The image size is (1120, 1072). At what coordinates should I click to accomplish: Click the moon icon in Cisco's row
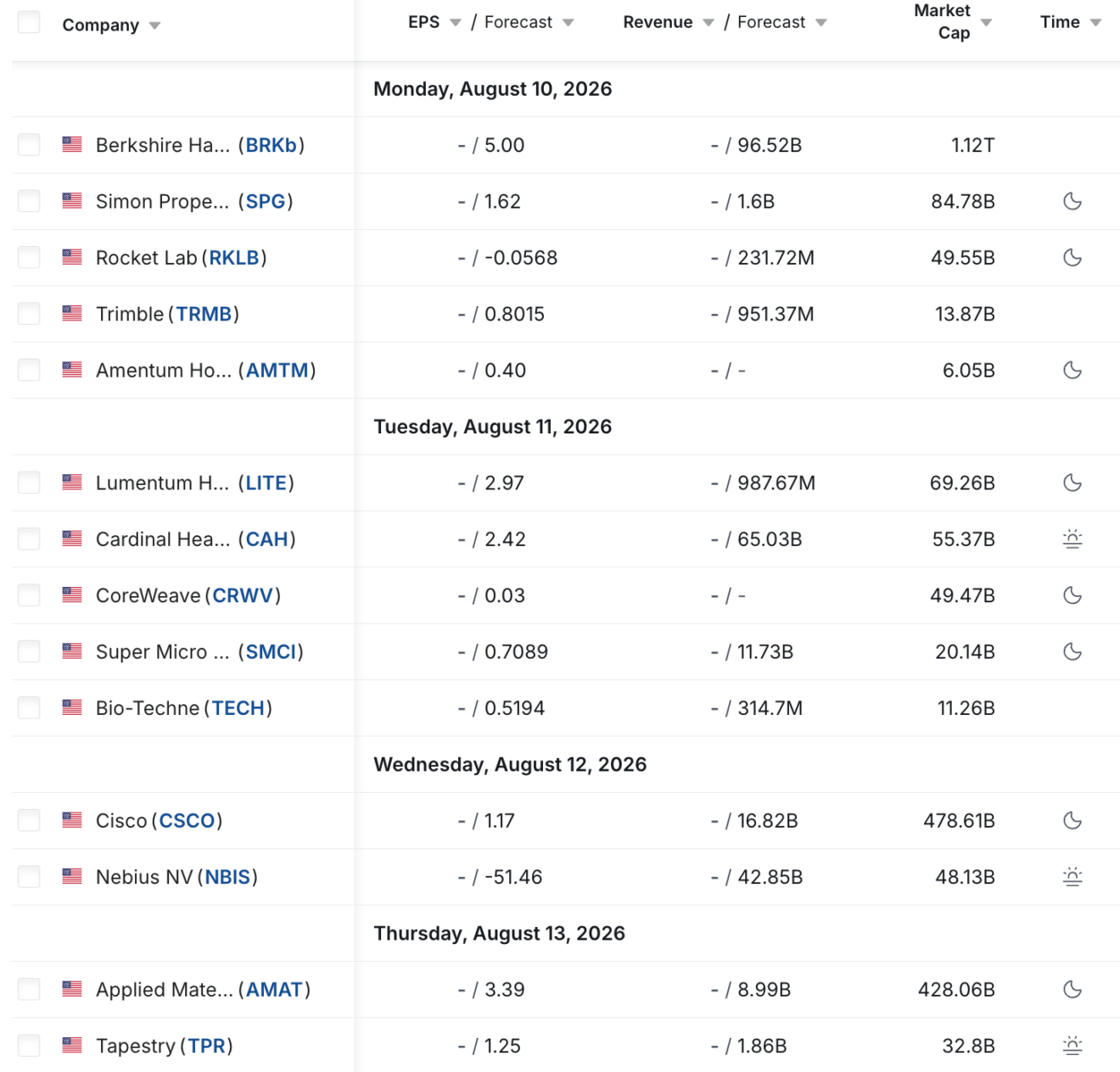click(x=1072, y=820)
